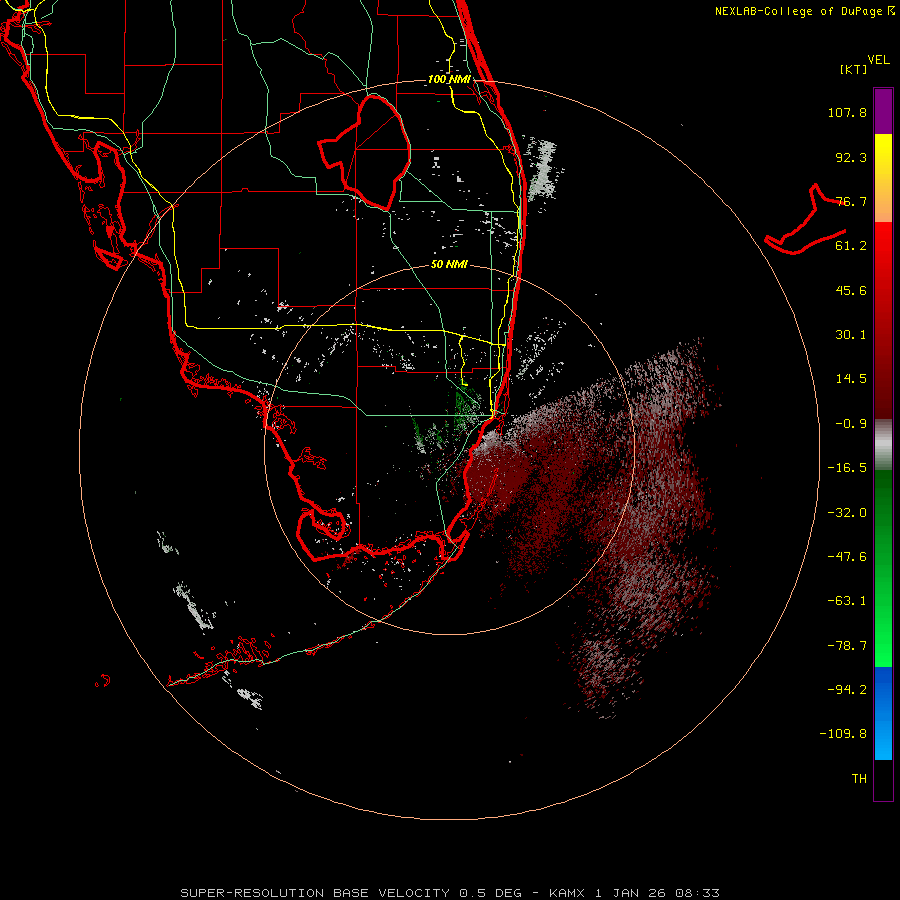Click the -47.6 velocity scale value

[847, 557]
